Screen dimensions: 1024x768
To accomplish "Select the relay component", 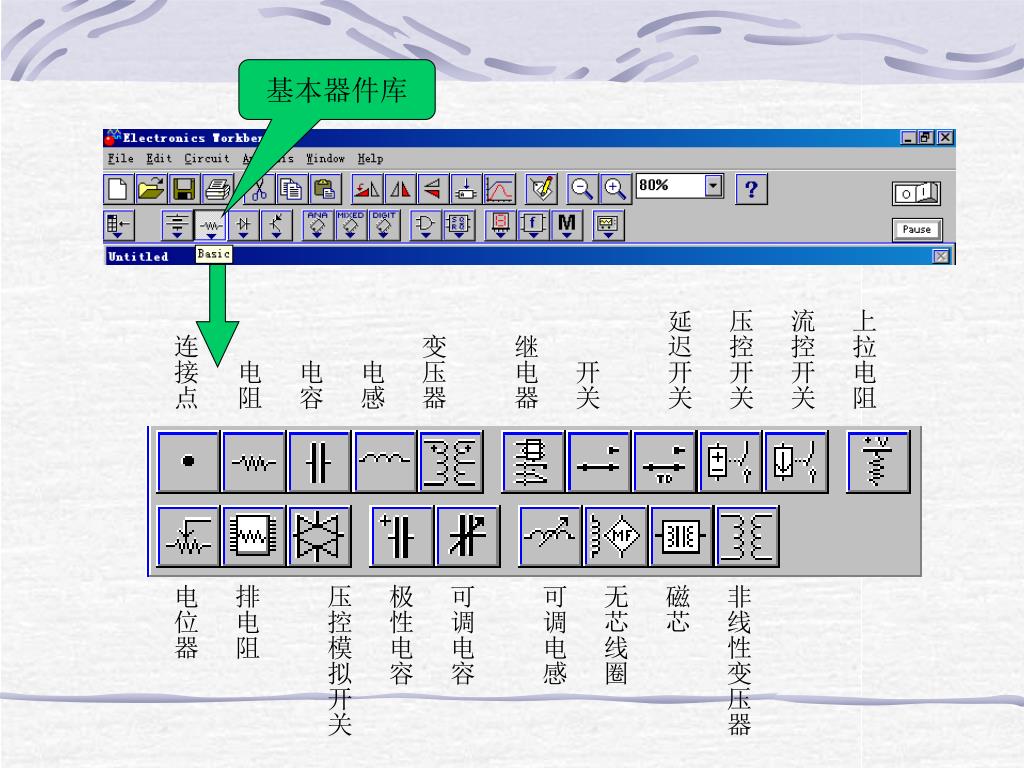I will click(533, 461).
